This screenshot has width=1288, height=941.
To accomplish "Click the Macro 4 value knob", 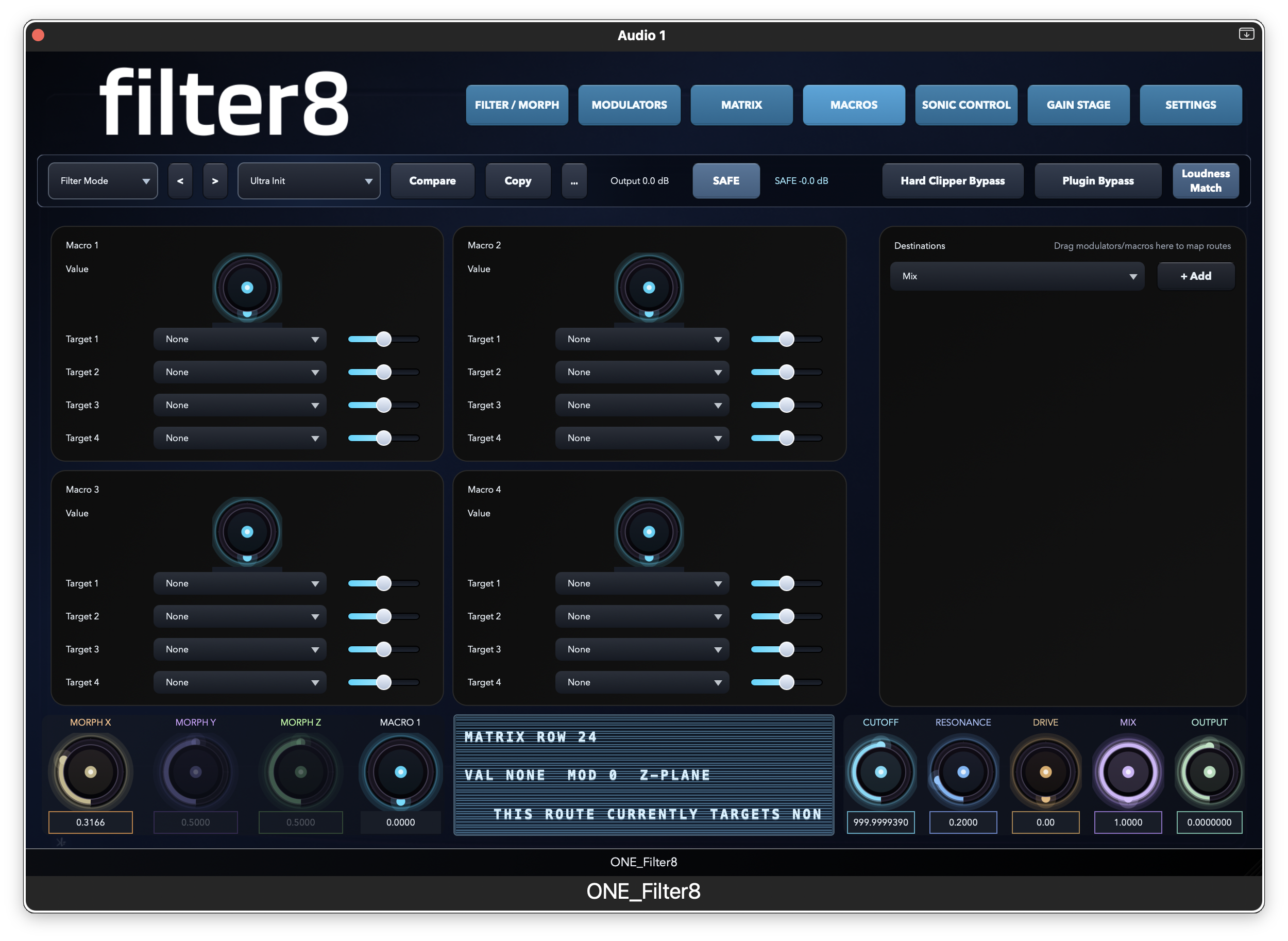I will (x=649, y=532).
